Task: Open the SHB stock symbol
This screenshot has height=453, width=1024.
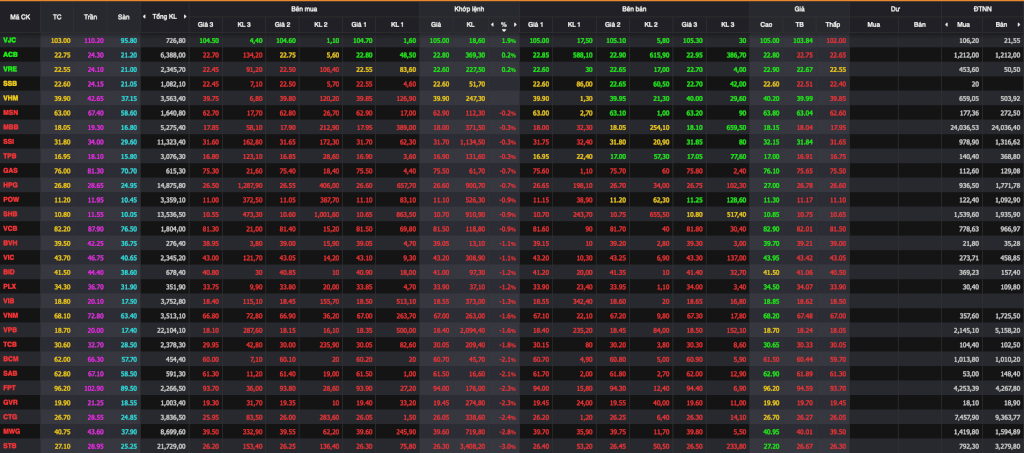Action: [x=10, y=213]
